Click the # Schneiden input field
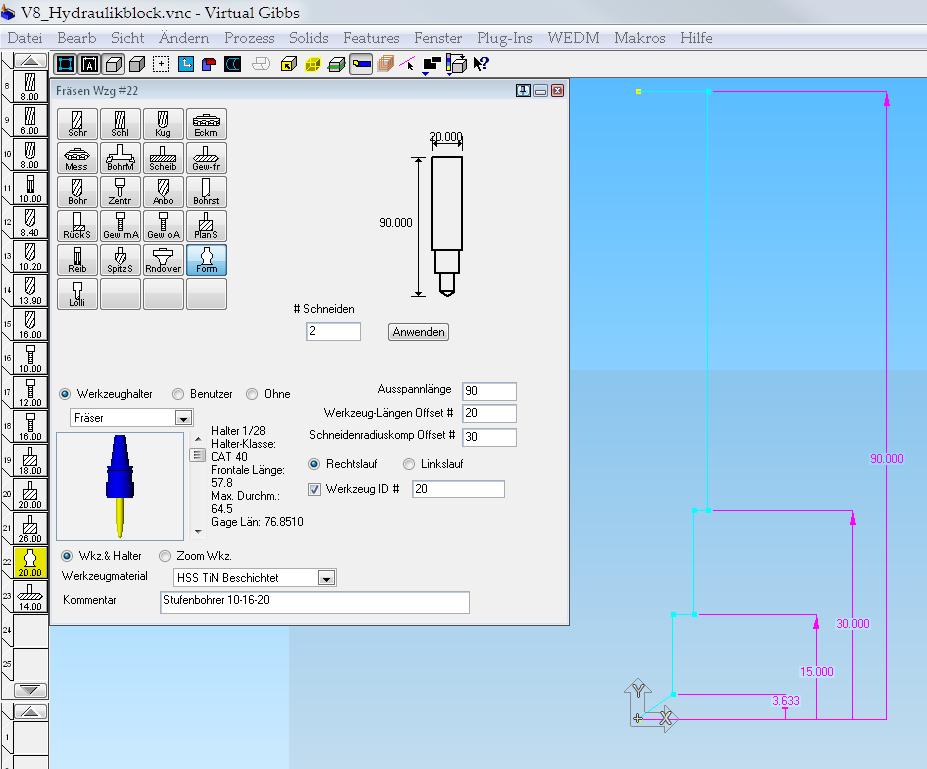The height and width of the screenshot is (769, 927). (333, 332)
